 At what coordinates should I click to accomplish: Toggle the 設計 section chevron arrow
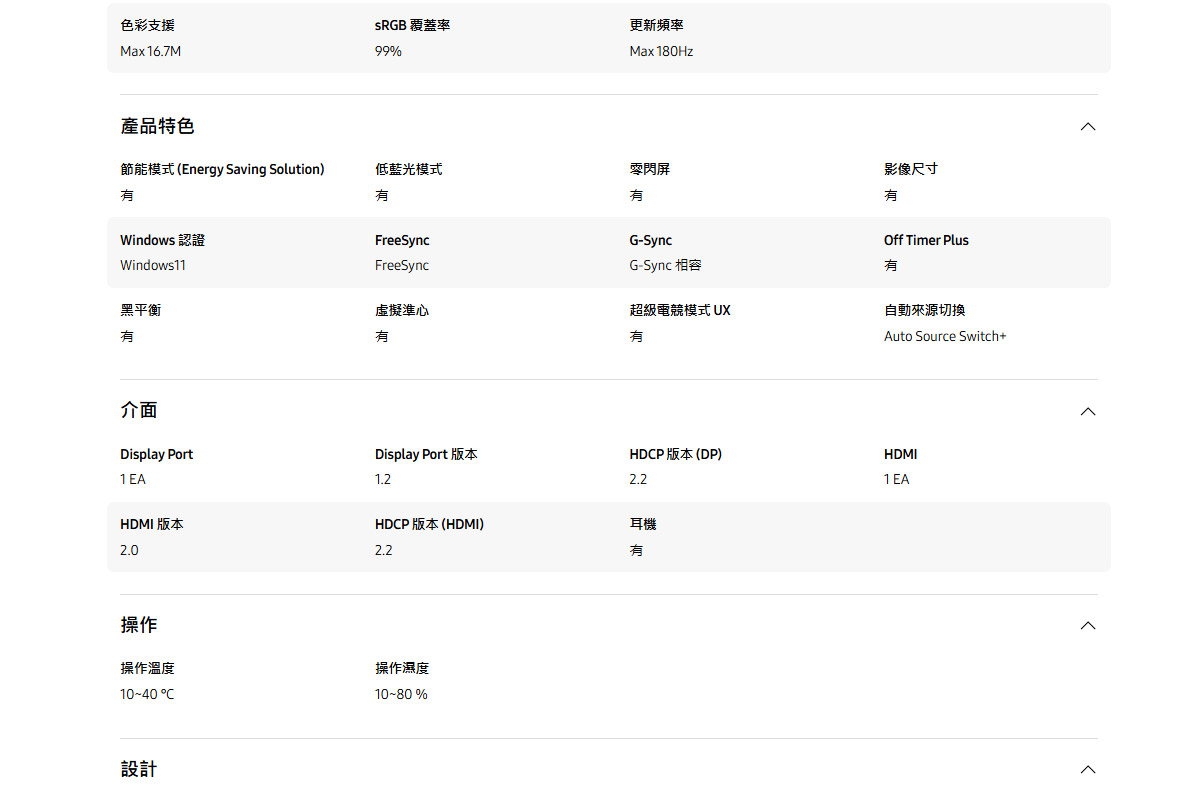point(1088,770)
